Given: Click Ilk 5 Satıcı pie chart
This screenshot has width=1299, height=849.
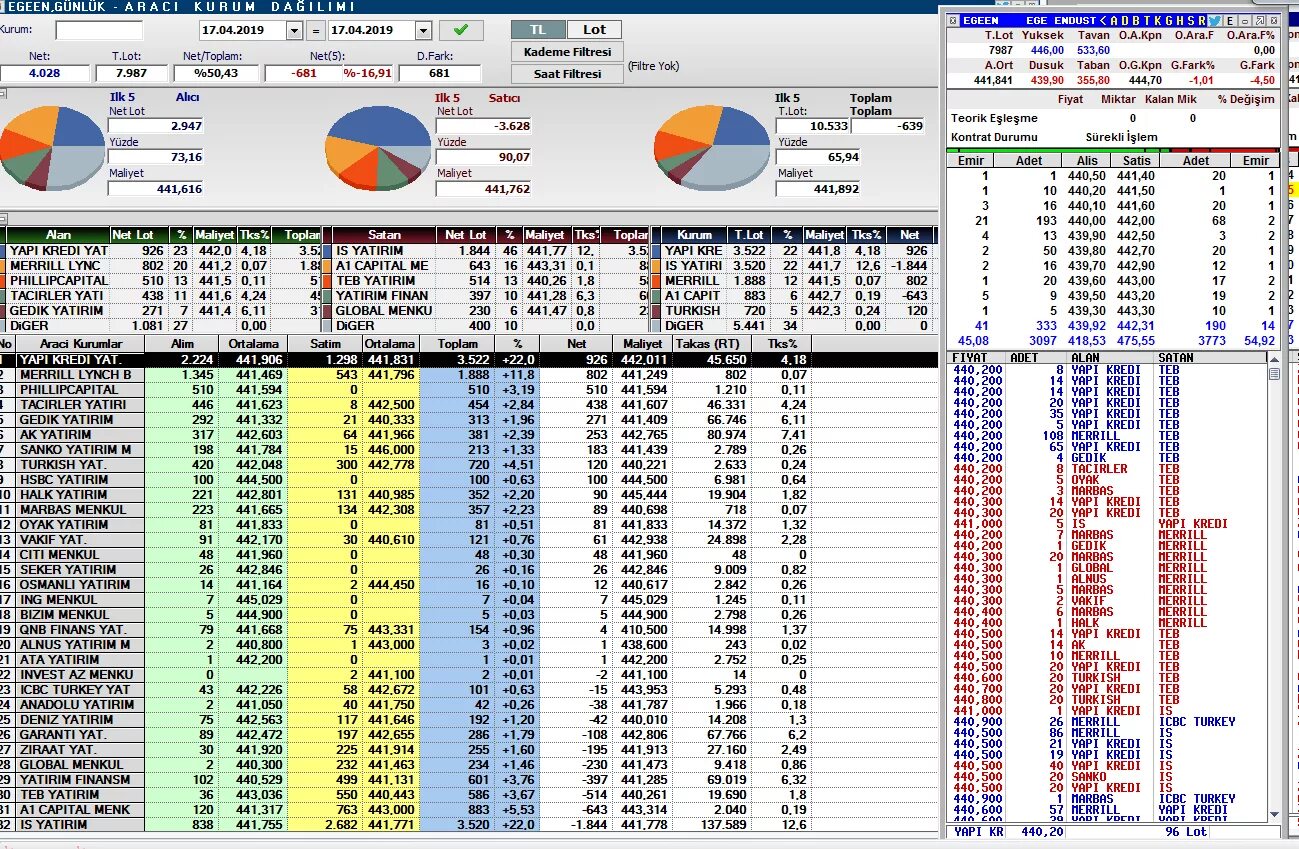Looking at the screenshot, I should pyautogui.click(x=379, y=148).
